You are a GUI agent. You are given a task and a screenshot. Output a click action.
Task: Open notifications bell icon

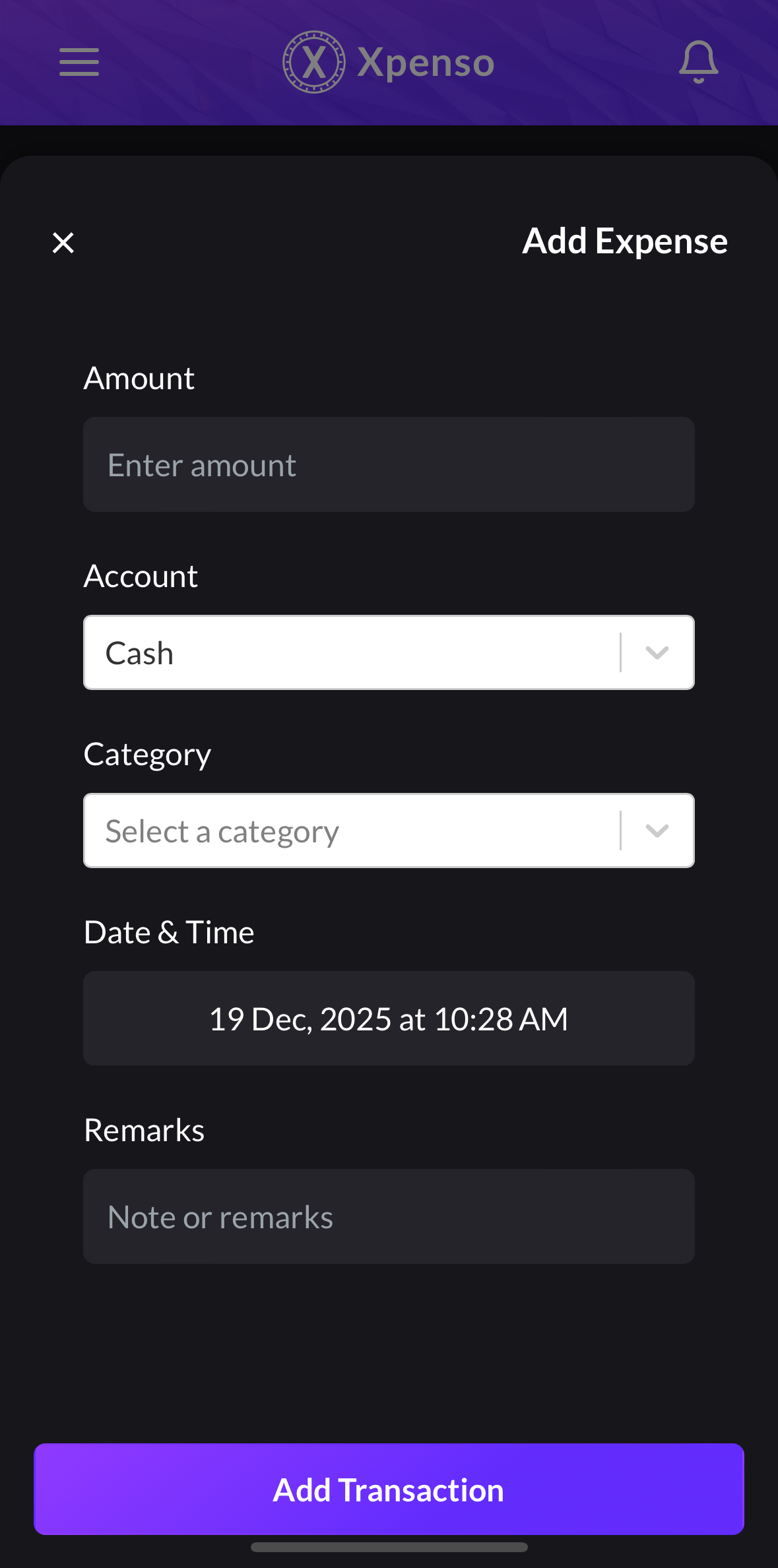point(698,62)
